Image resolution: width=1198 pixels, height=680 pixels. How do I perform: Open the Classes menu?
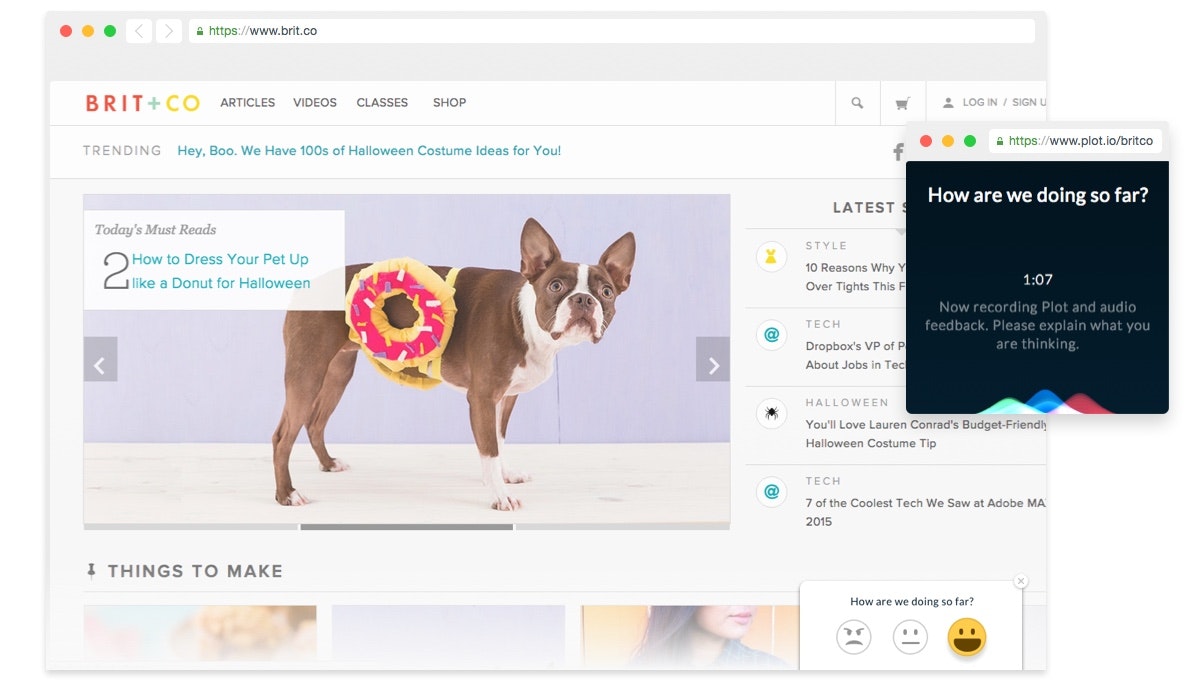[x=382, y=102]
